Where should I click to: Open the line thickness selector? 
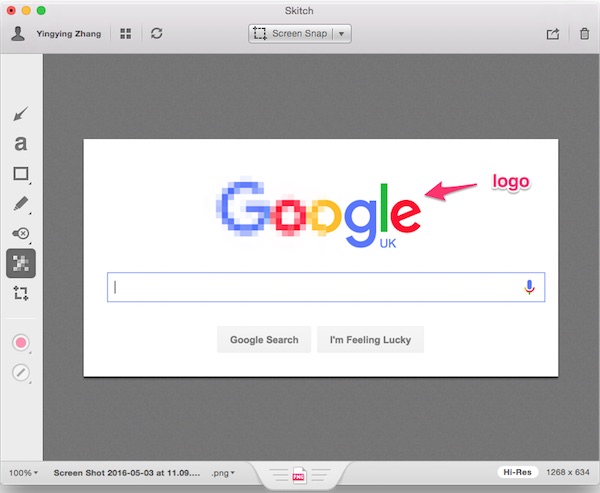point(21,372)
